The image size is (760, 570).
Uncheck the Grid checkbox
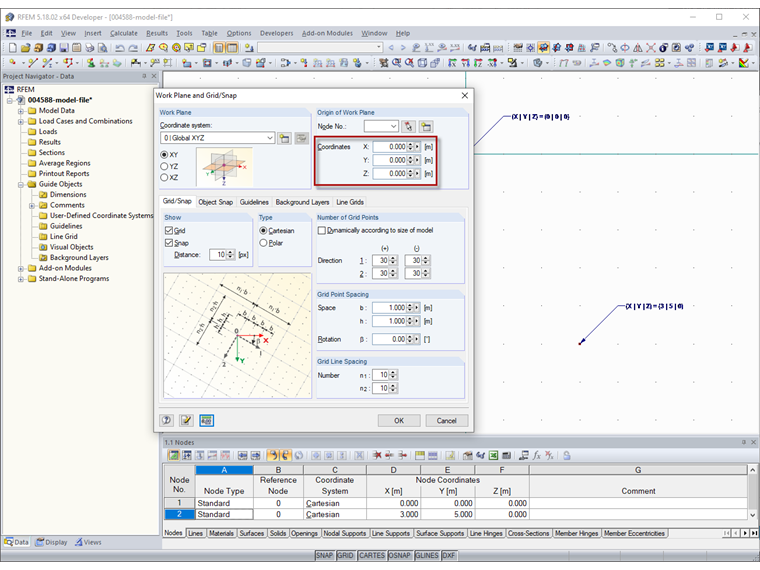[x=169, y=230]
